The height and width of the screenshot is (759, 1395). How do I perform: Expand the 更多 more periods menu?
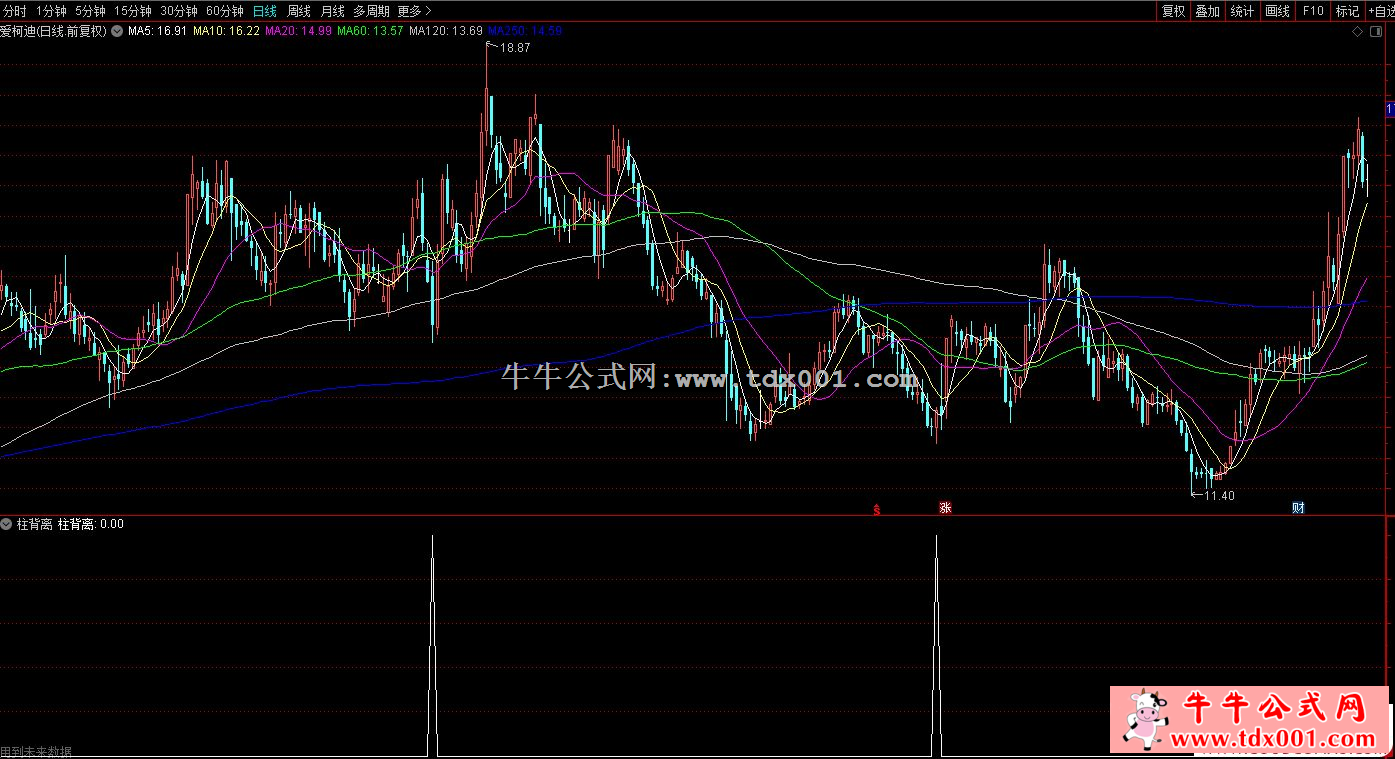pyautogui.click(x=414, y=11)
